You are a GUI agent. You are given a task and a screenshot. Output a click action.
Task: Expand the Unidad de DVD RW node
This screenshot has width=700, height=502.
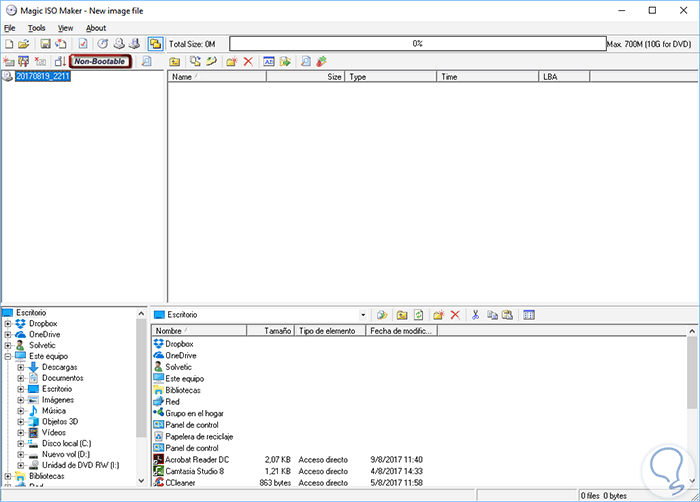[x=21, y=465]
